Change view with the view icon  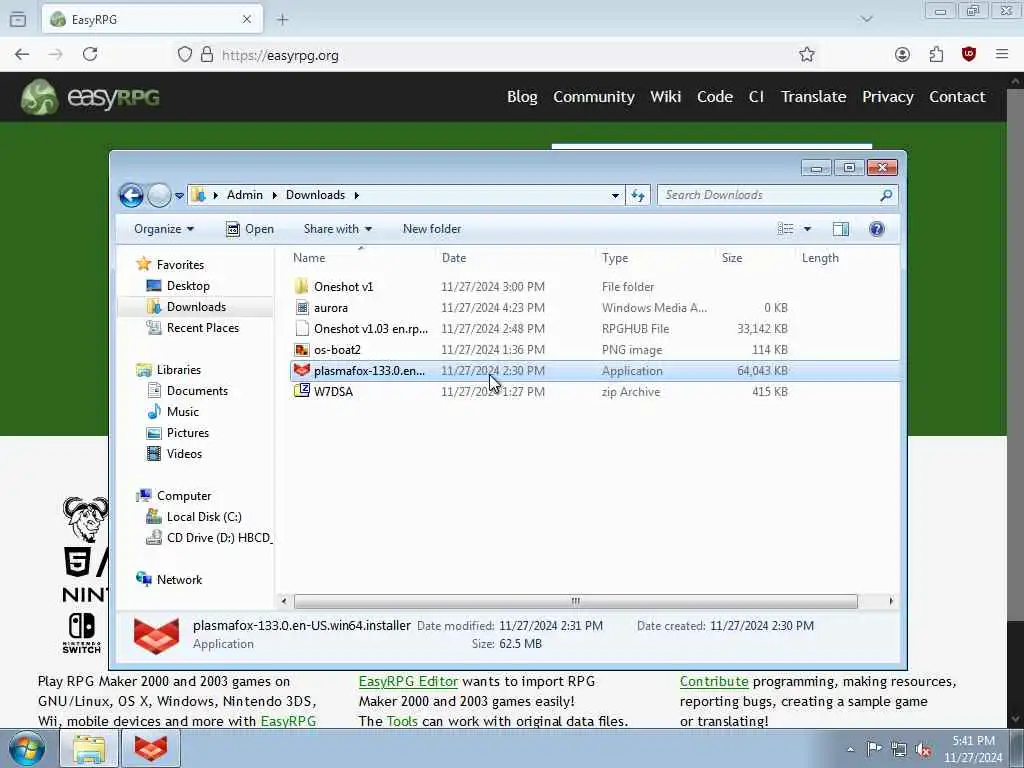786,229
